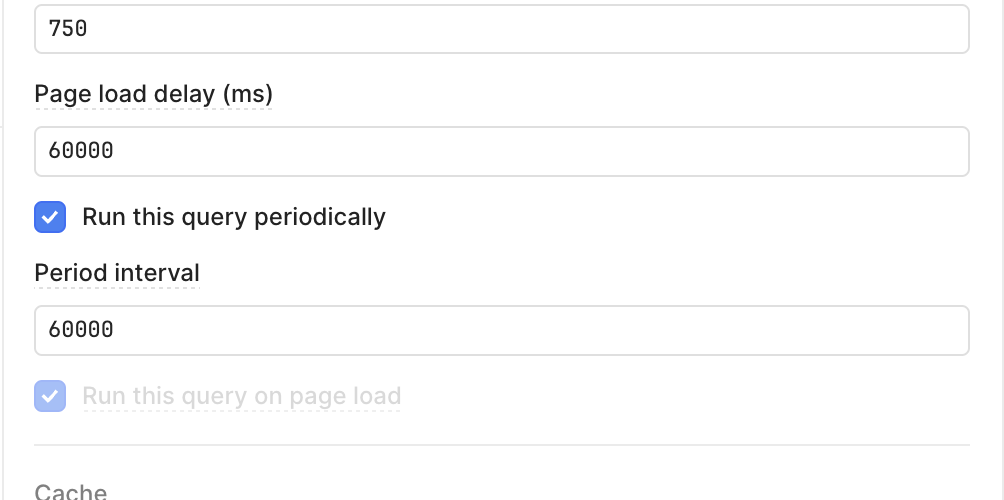1004x500 pixels.
Task: Click the 750 value text
Action: (x=68, y=29)
